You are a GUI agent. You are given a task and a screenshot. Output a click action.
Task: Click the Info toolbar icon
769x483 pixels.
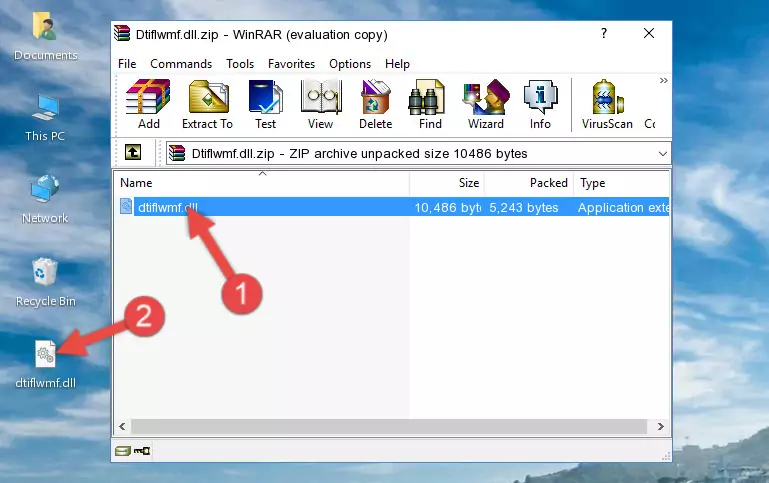point(540,104)
